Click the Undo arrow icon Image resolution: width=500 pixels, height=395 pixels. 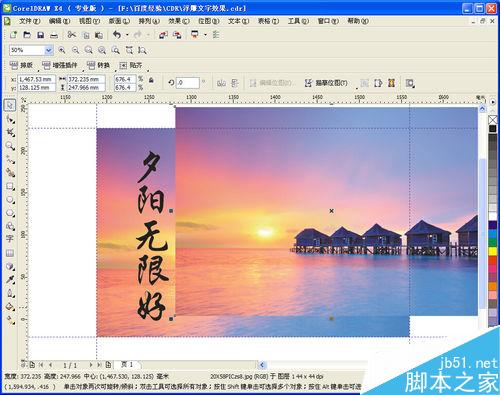click(x=117, y=35)
